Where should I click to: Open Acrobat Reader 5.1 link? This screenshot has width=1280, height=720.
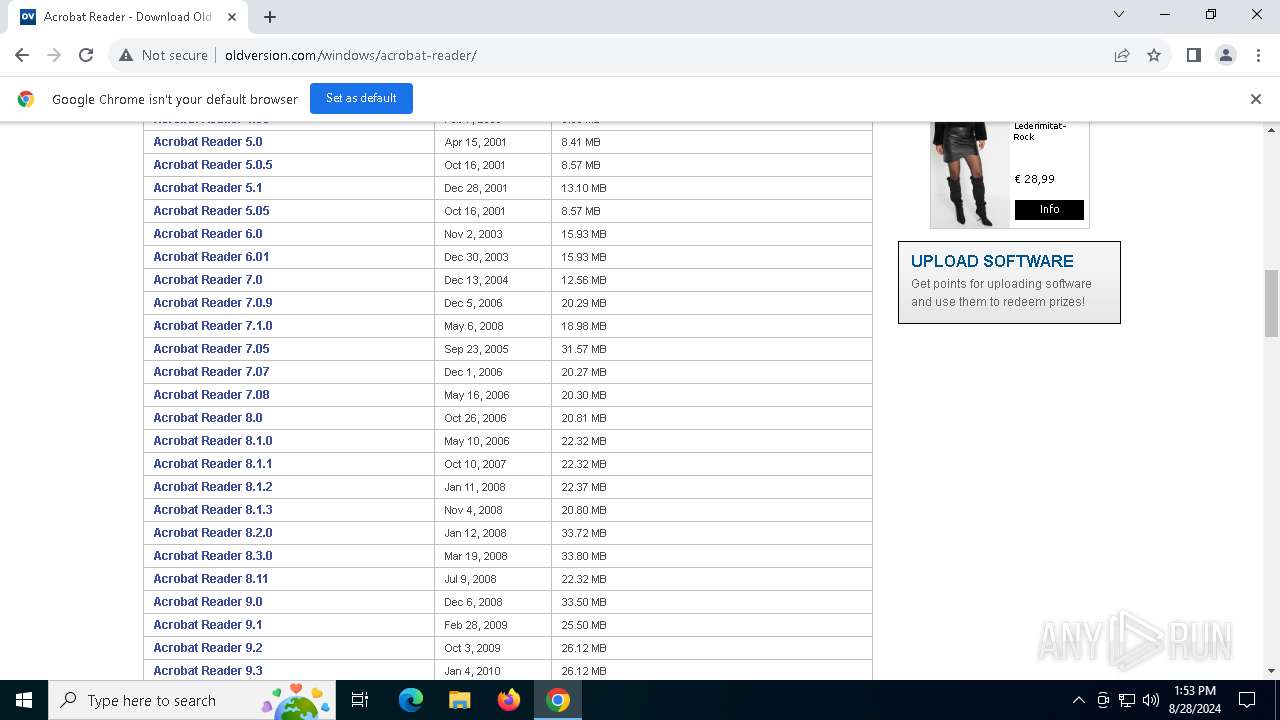point(207,188)
